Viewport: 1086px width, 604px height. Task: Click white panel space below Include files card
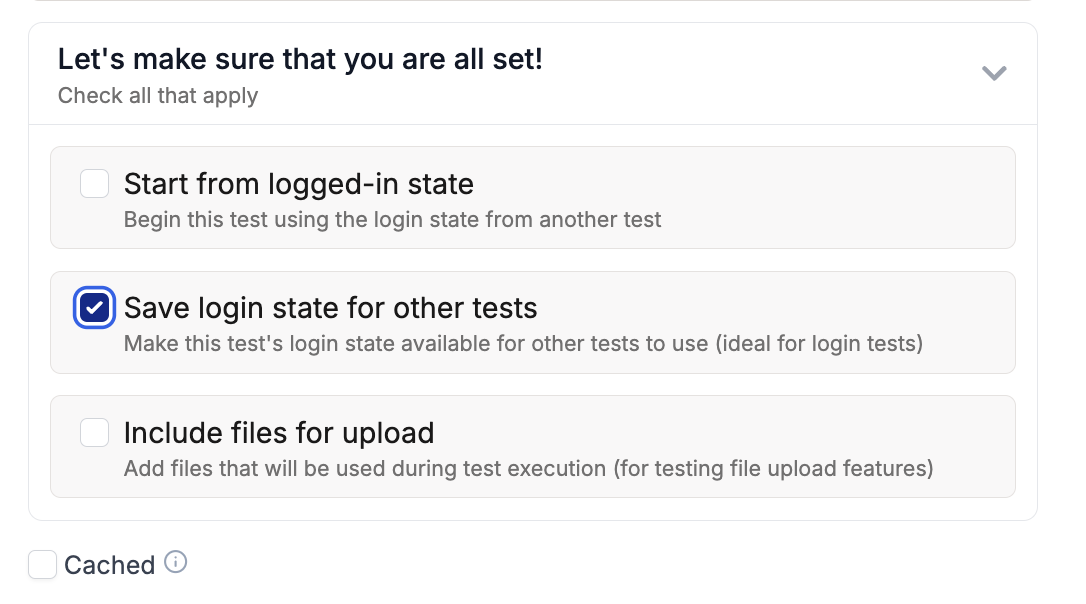pos(532,509)
